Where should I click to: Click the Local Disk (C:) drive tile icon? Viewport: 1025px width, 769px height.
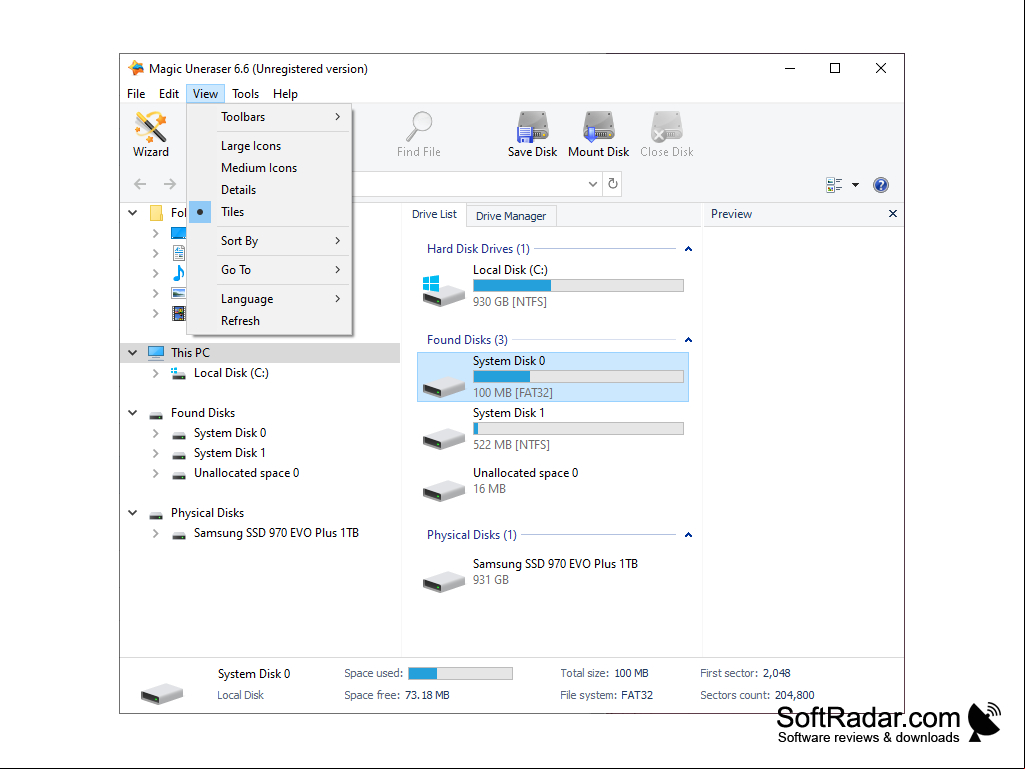click(443, 290)
